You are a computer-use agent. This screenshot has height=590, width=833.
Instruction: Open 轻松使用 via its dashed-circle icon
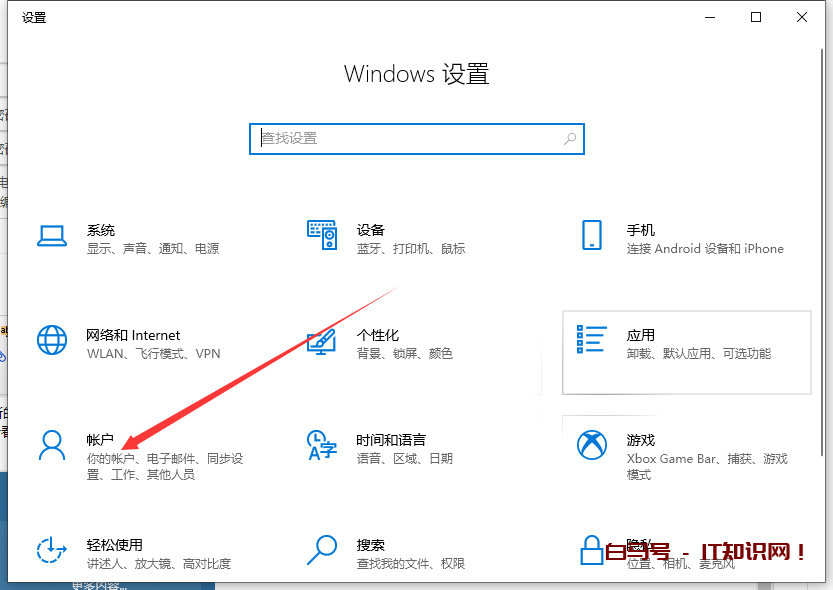[51, 550]
